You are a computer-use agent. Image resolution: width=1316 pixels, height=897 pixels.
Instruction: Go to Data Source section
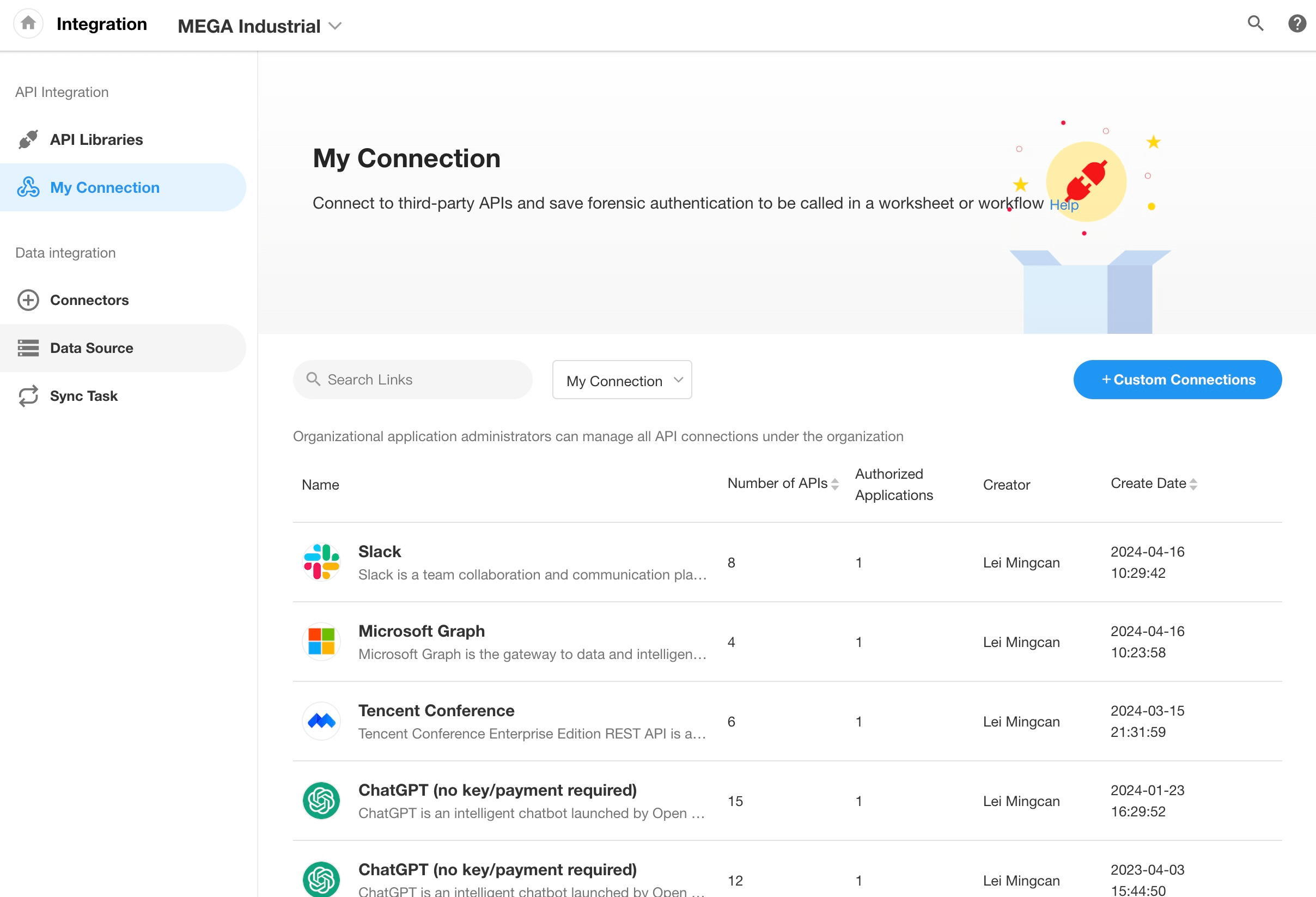tap(91, 347)
